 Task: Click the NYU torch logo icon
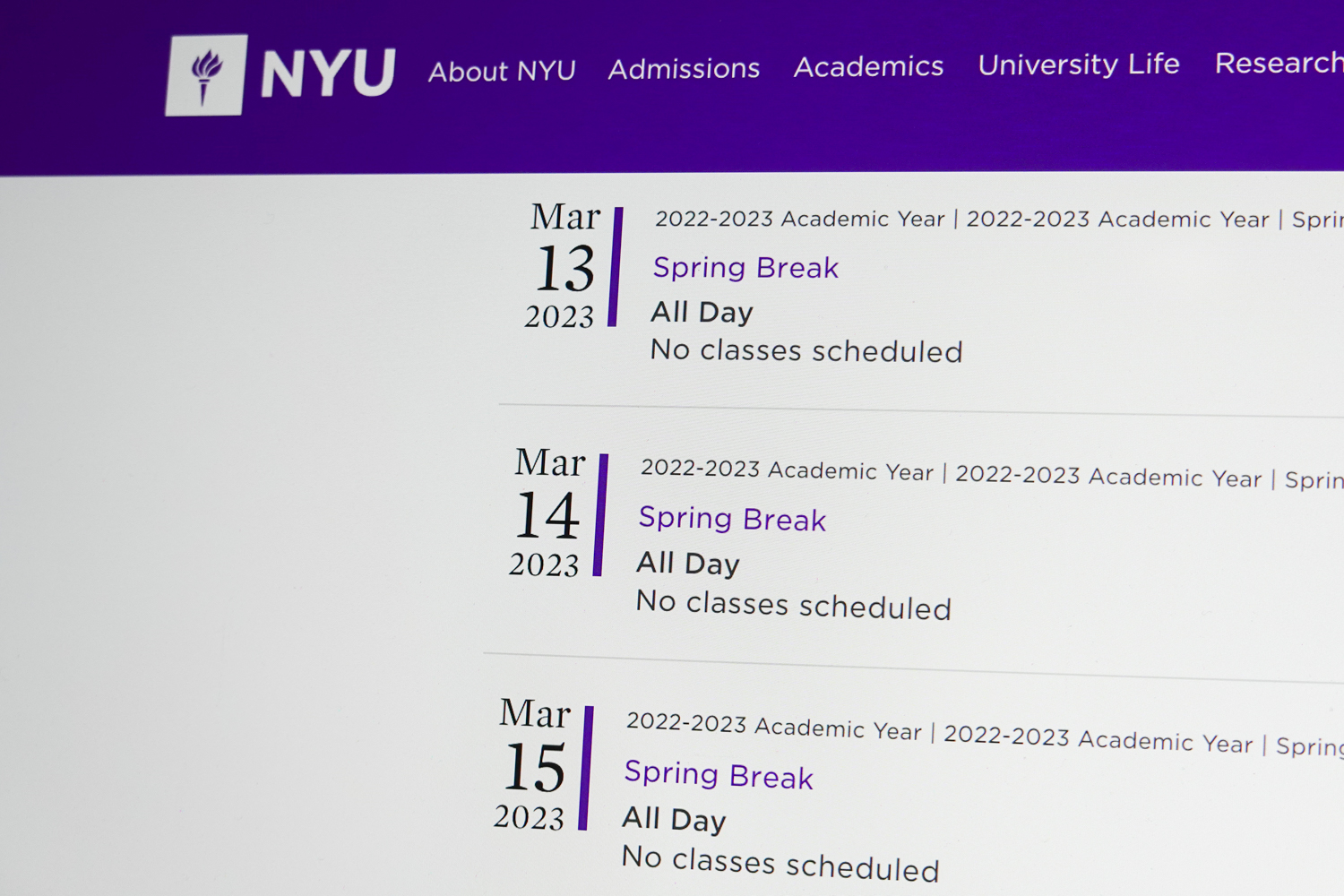[206, 75]
